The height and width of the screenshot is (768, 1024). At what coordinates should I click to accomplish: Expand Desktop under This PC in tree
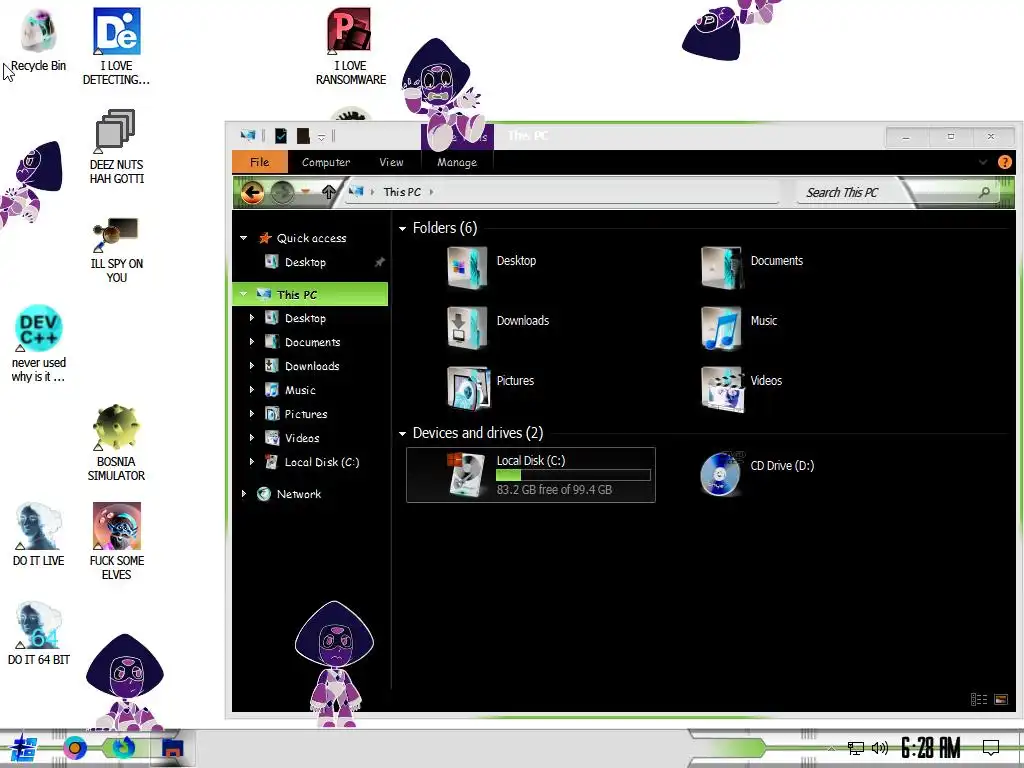[x=252, y=318]
